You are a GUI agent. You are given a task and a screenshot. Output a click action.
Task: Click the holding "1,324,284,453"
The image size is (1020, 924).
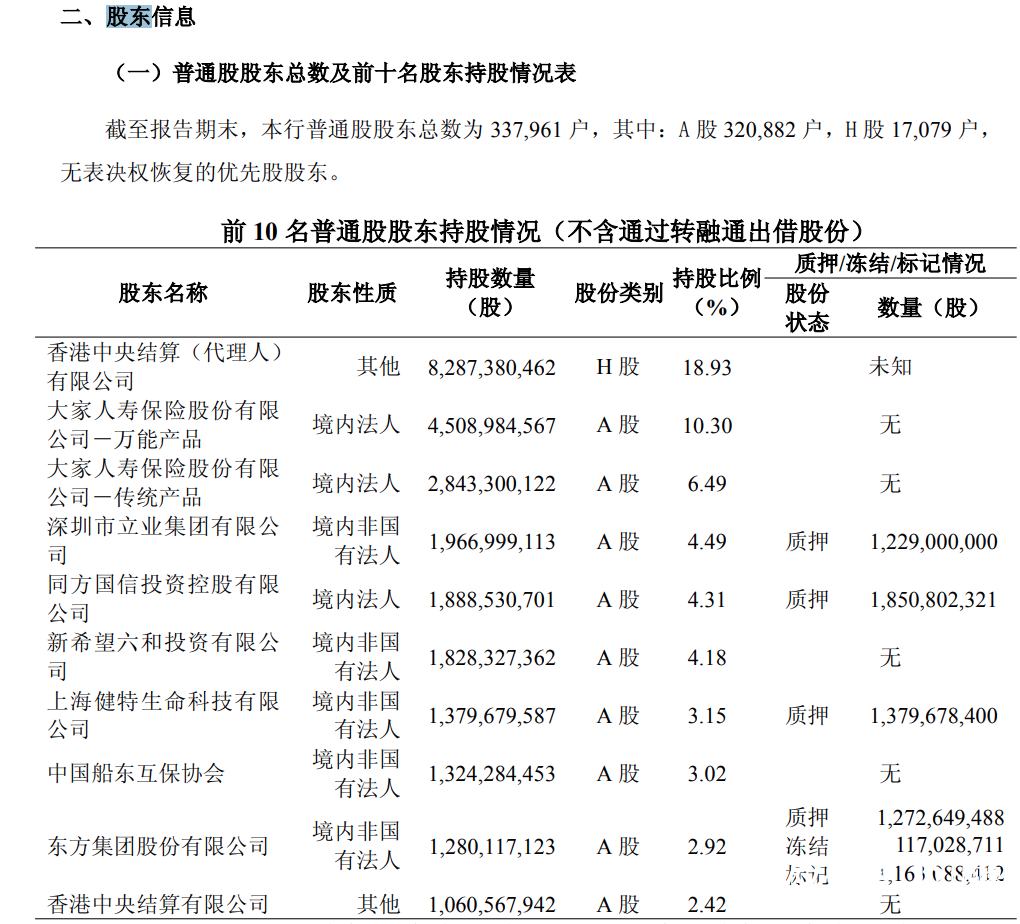(492, 774)
